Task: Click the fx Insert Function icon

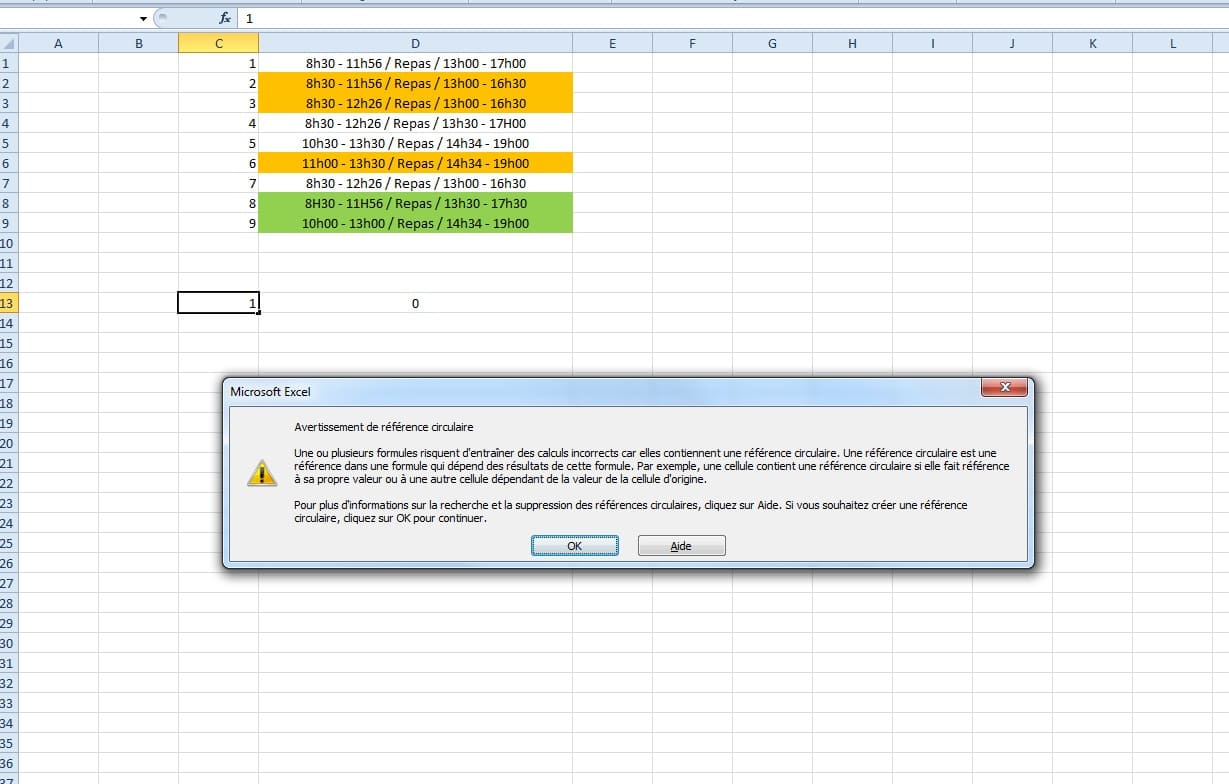Action: click(x=225, y=18)
